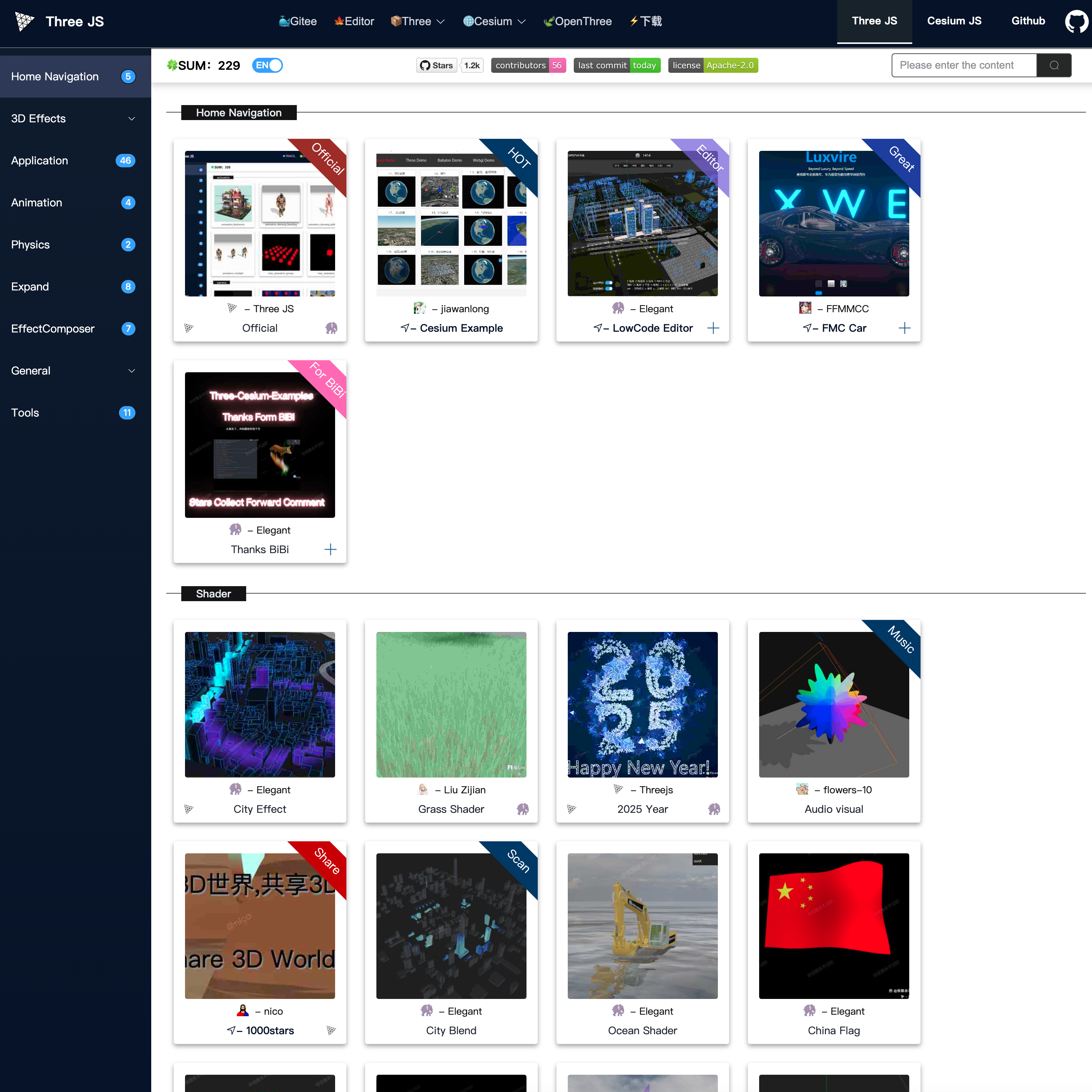Click jiawanlong author avatar icon
Image resolution: width=1092 pixels, height=1092 pixels.
[420, 308]
